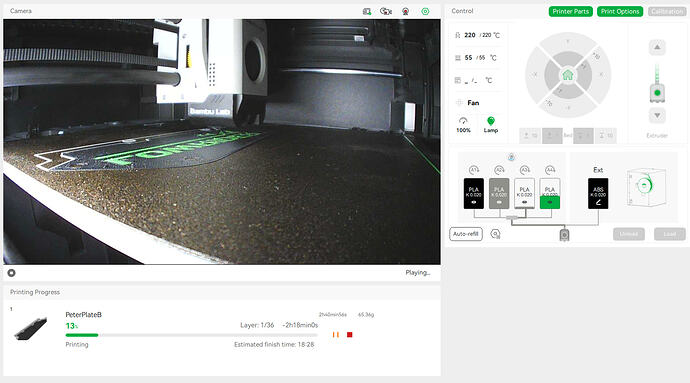
Task: Jog the head on the outer right X segment
Action: click(x=601, y=74)
